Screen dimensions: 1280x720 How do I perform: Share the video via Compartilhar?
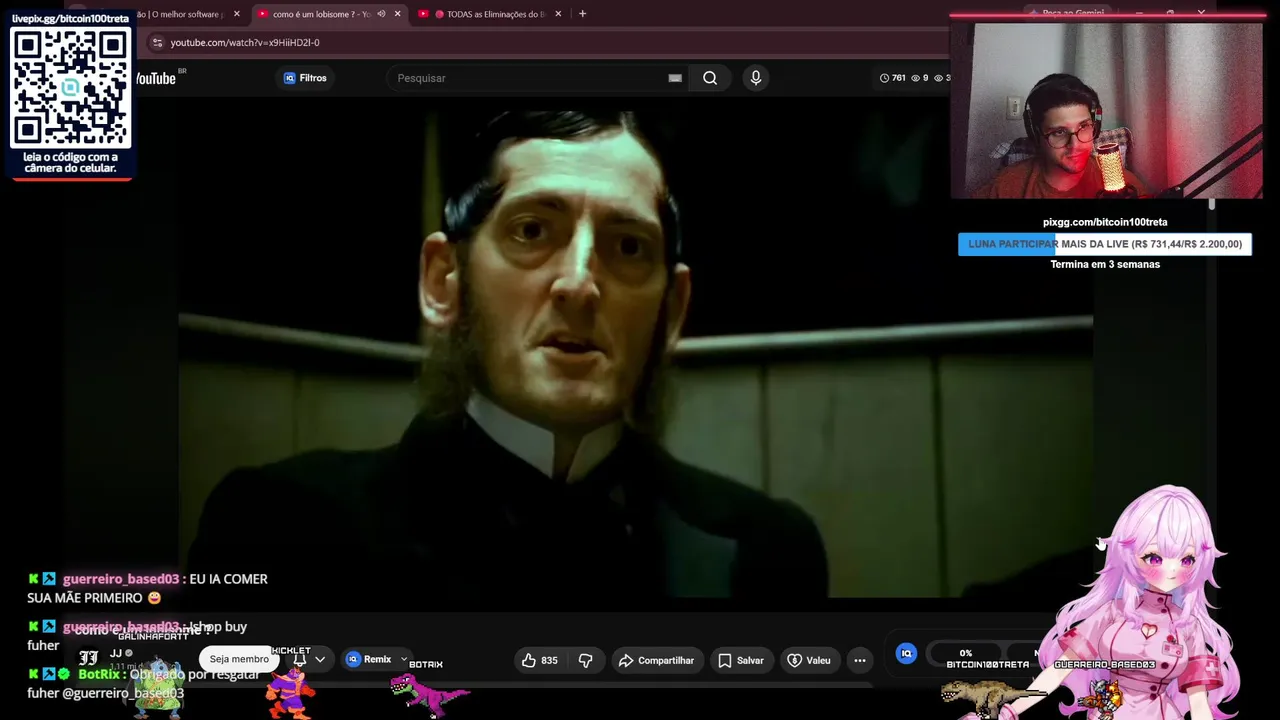click(656, 660)
